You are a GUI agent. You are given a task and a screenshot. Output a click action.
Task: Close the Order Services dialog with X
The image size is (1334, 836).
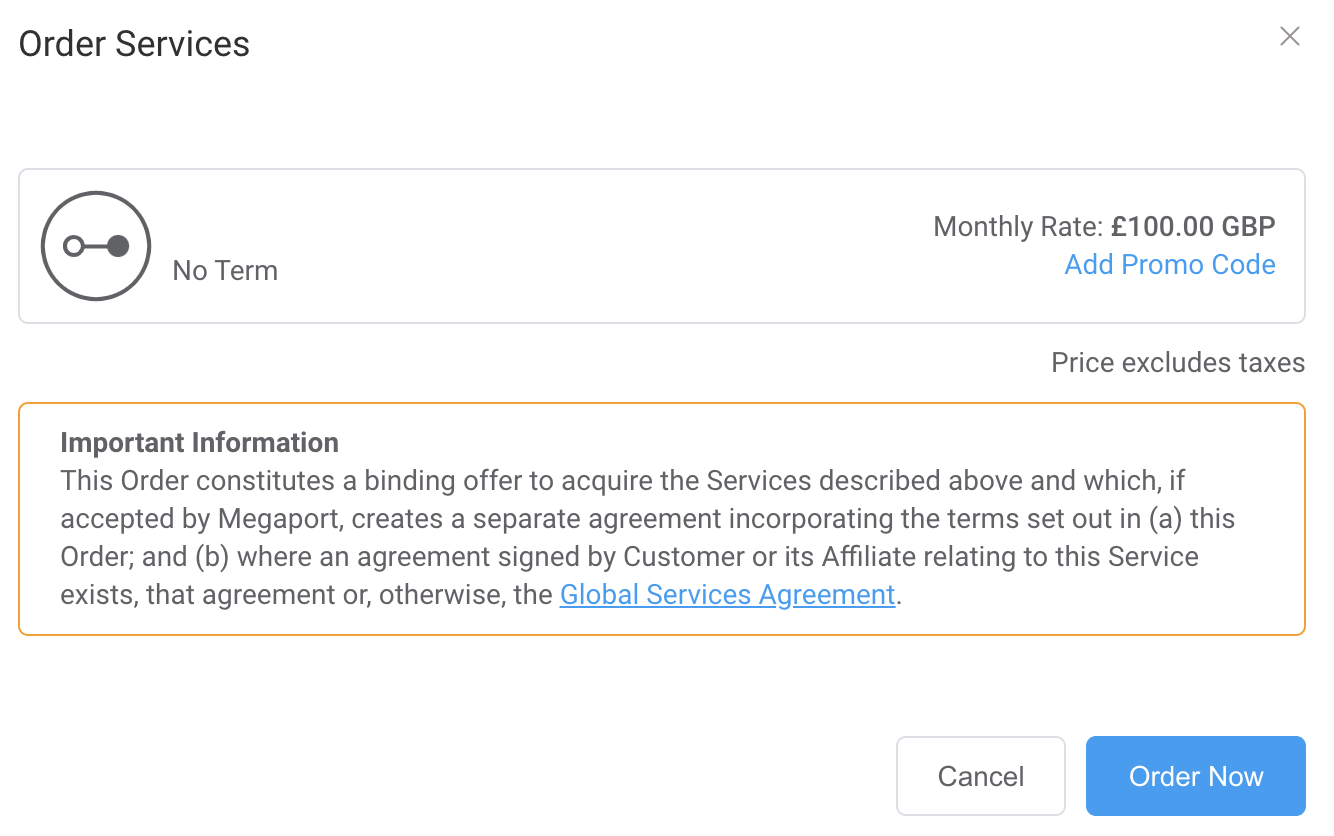[1290, 37]
